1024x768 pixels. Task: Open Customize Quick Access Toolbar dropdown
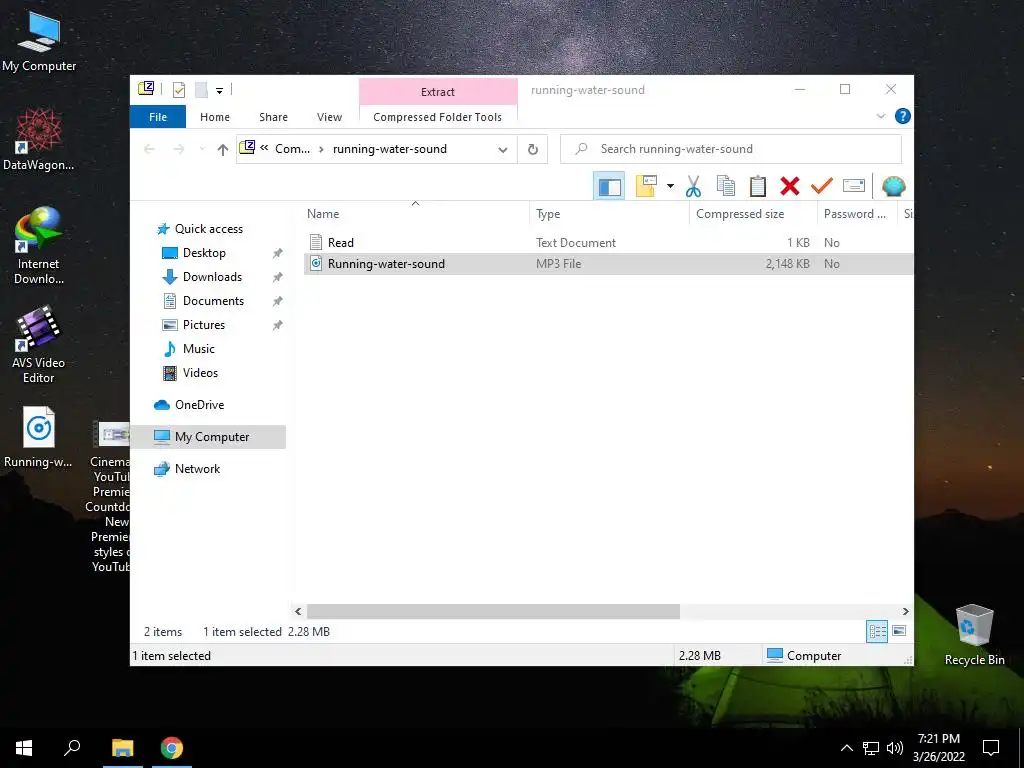pyautogui.click(x=219, y=90)
